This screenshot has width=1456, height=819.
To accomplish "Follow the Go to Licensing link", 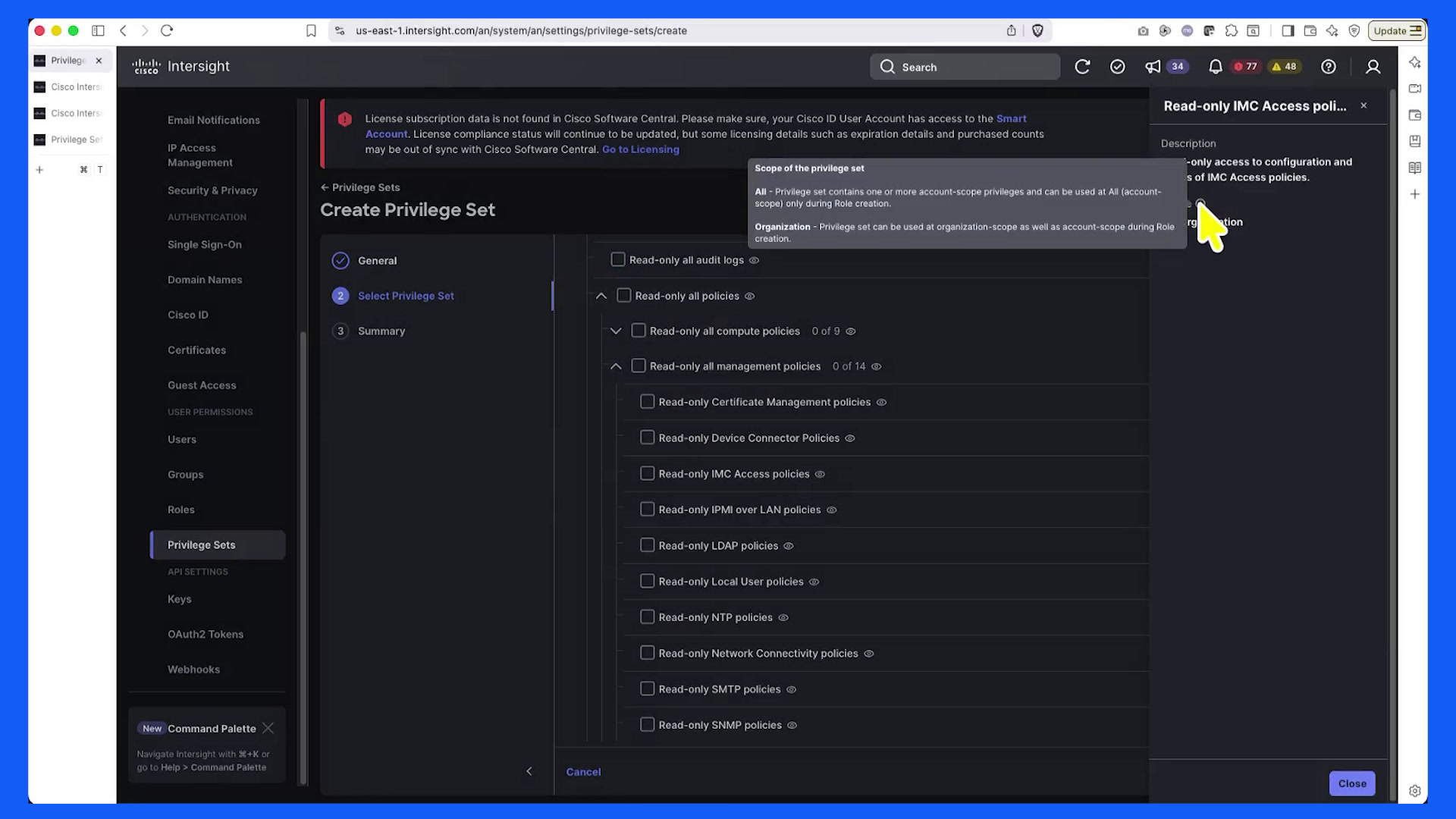I will click(641, 149).
